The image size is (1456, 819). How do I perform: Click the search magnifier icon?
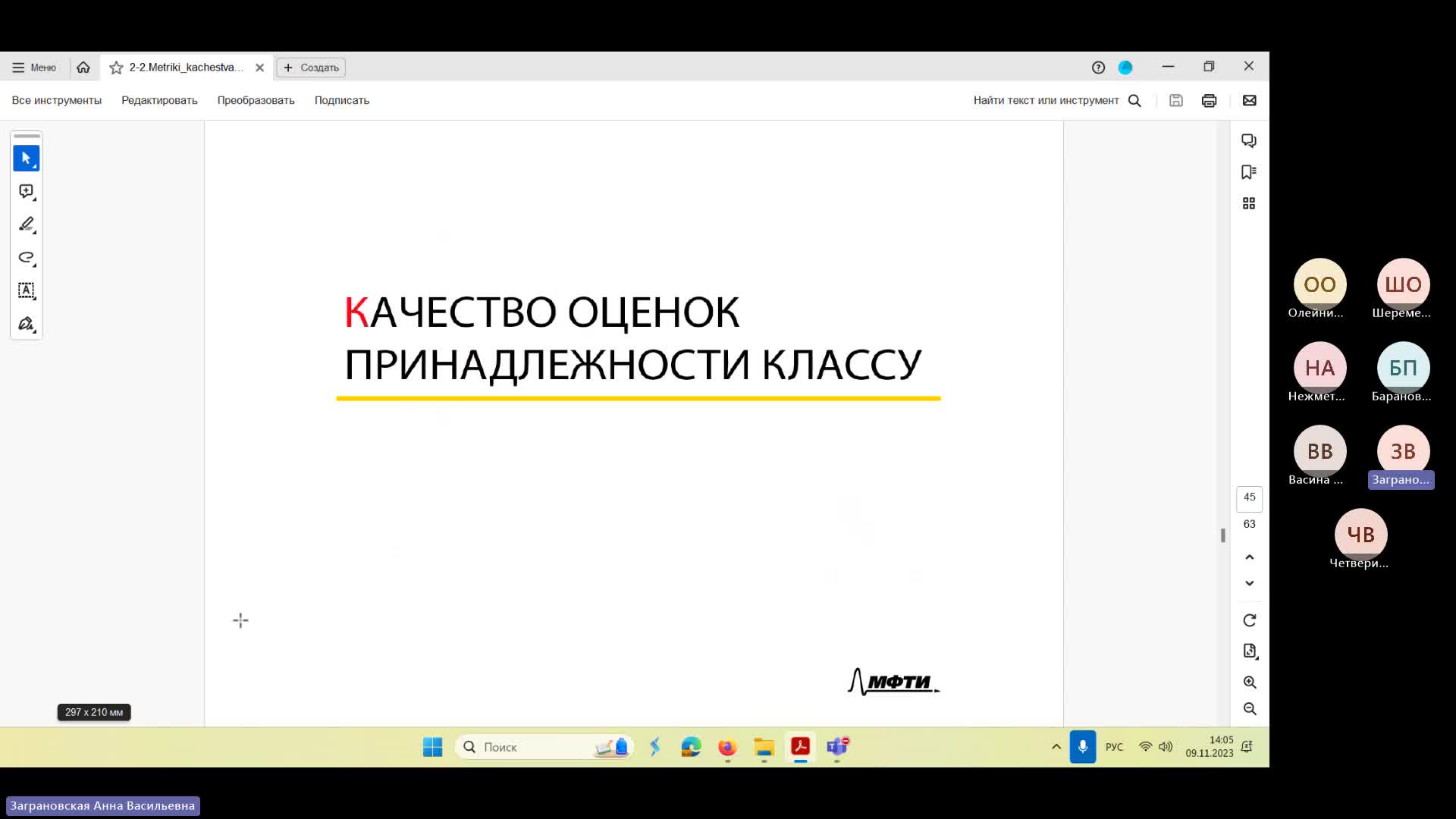point(1134,101)
